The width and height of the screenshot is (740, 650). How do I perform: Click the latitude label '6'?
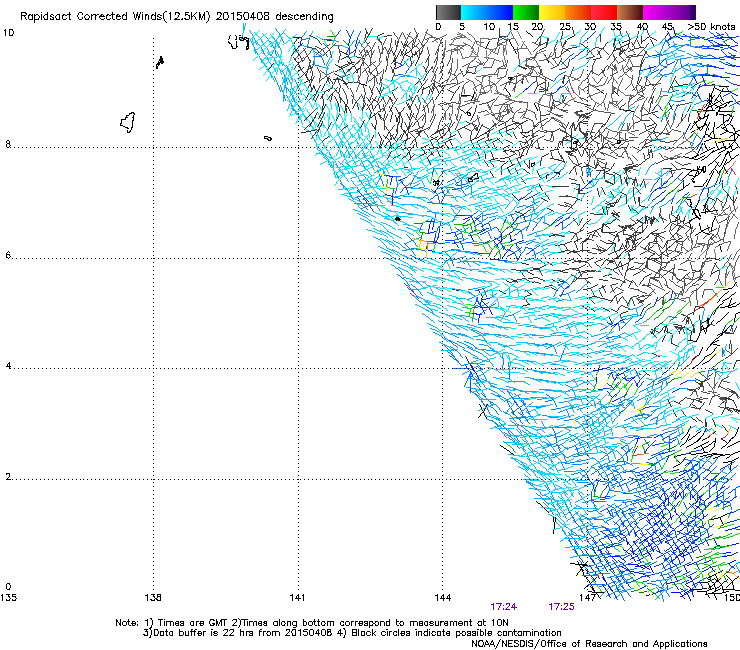[x=8, y=255]
